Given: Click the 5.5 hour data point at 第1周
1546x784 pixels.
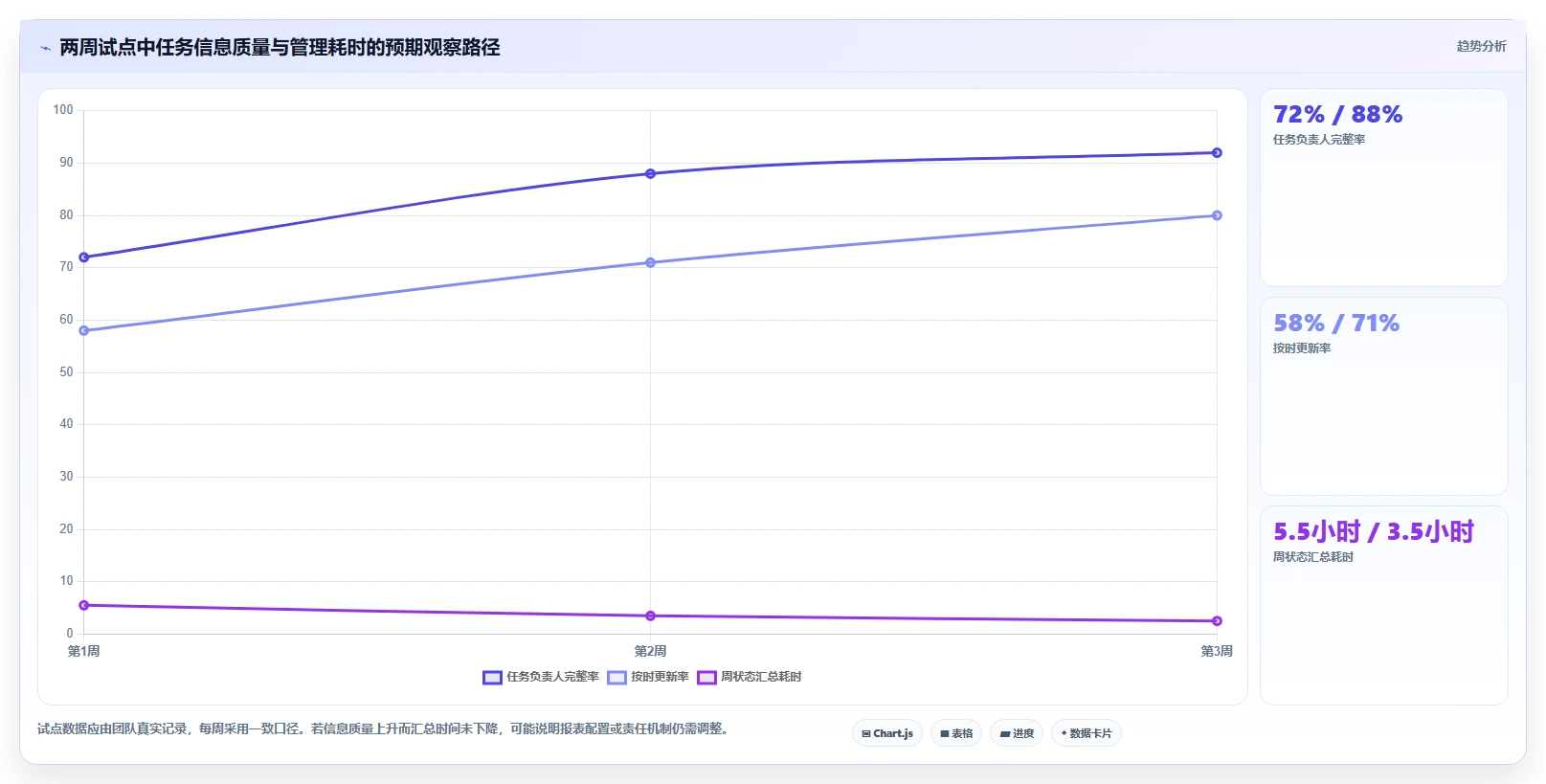Looking at the screenshot, I should point(84,606).
